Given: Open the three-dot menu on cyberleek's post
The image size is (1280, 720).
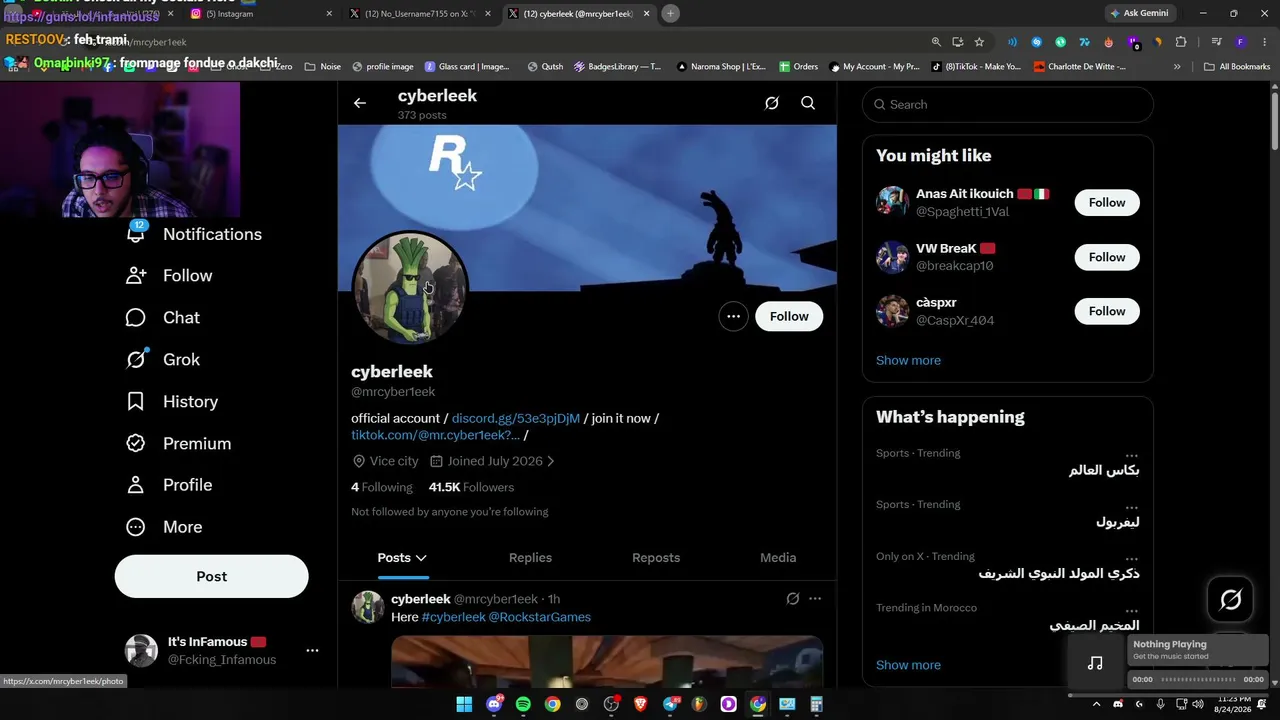Looking at the screenshot, I should (x=815, y=599).
